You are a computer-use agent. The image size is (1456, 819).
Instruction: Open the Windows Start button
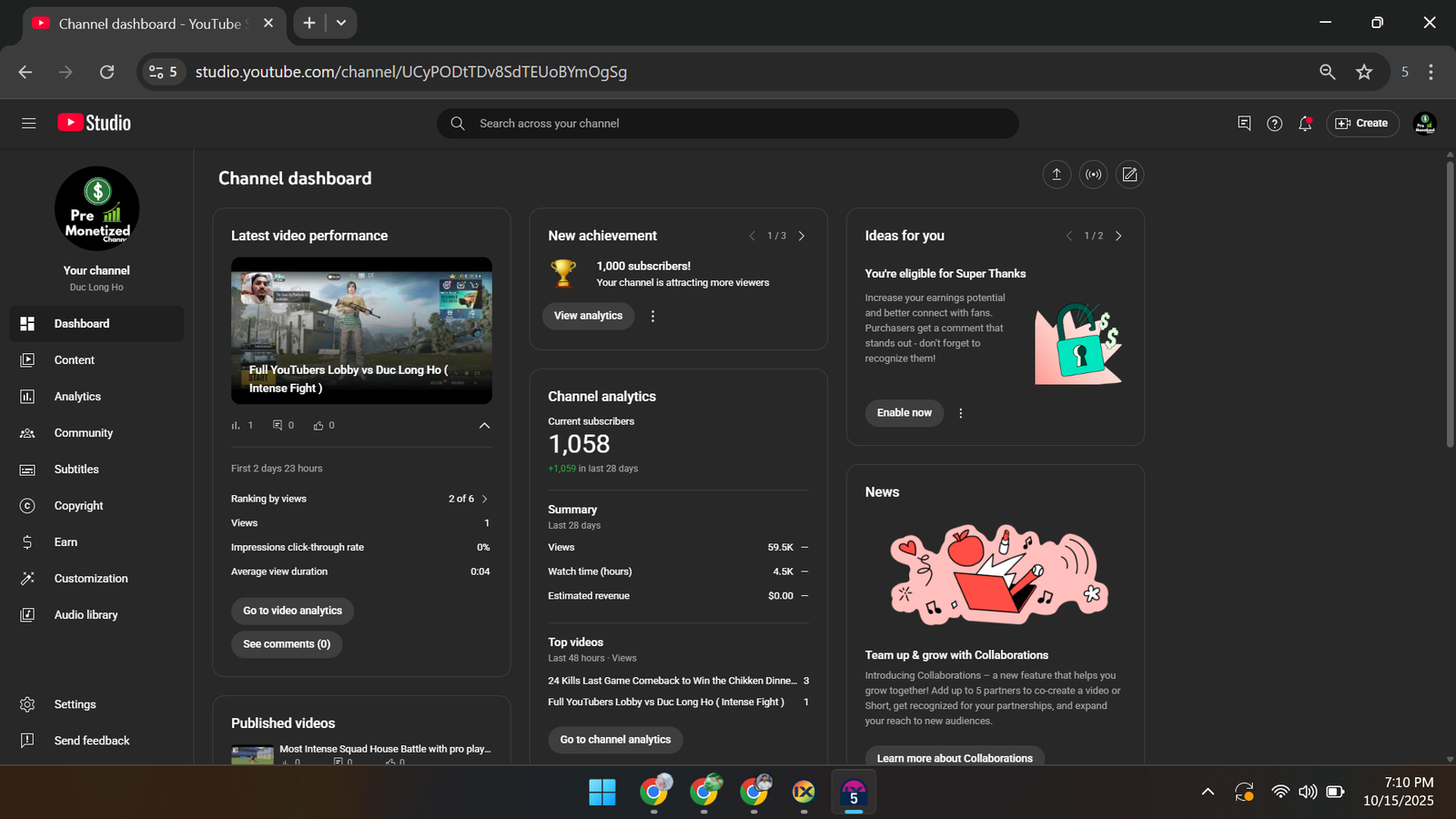tap(602, 793)
